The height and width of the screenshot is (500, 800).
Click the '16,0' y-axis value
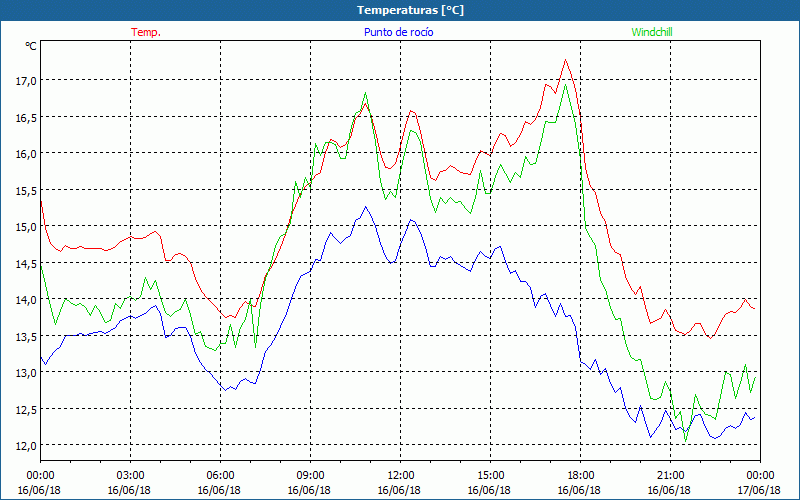27,154
